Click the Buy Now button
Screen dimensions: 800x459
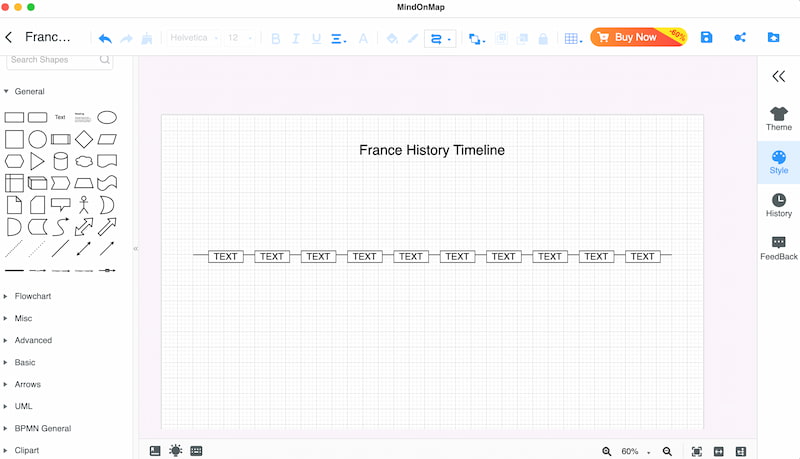pos(639,37)
